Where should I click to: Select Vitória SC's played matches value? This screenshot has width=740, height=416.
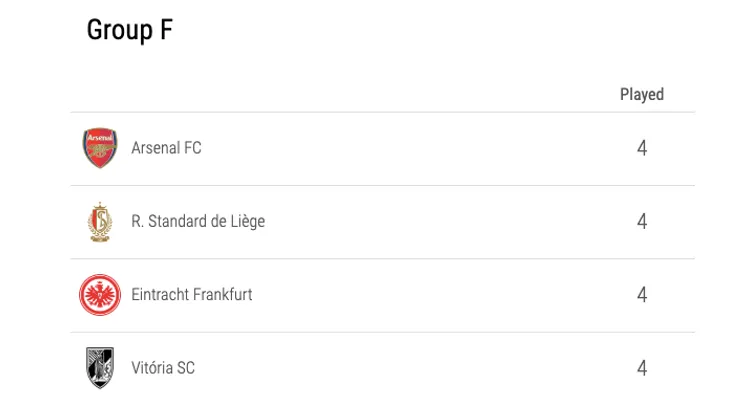(x=642, y=368)
